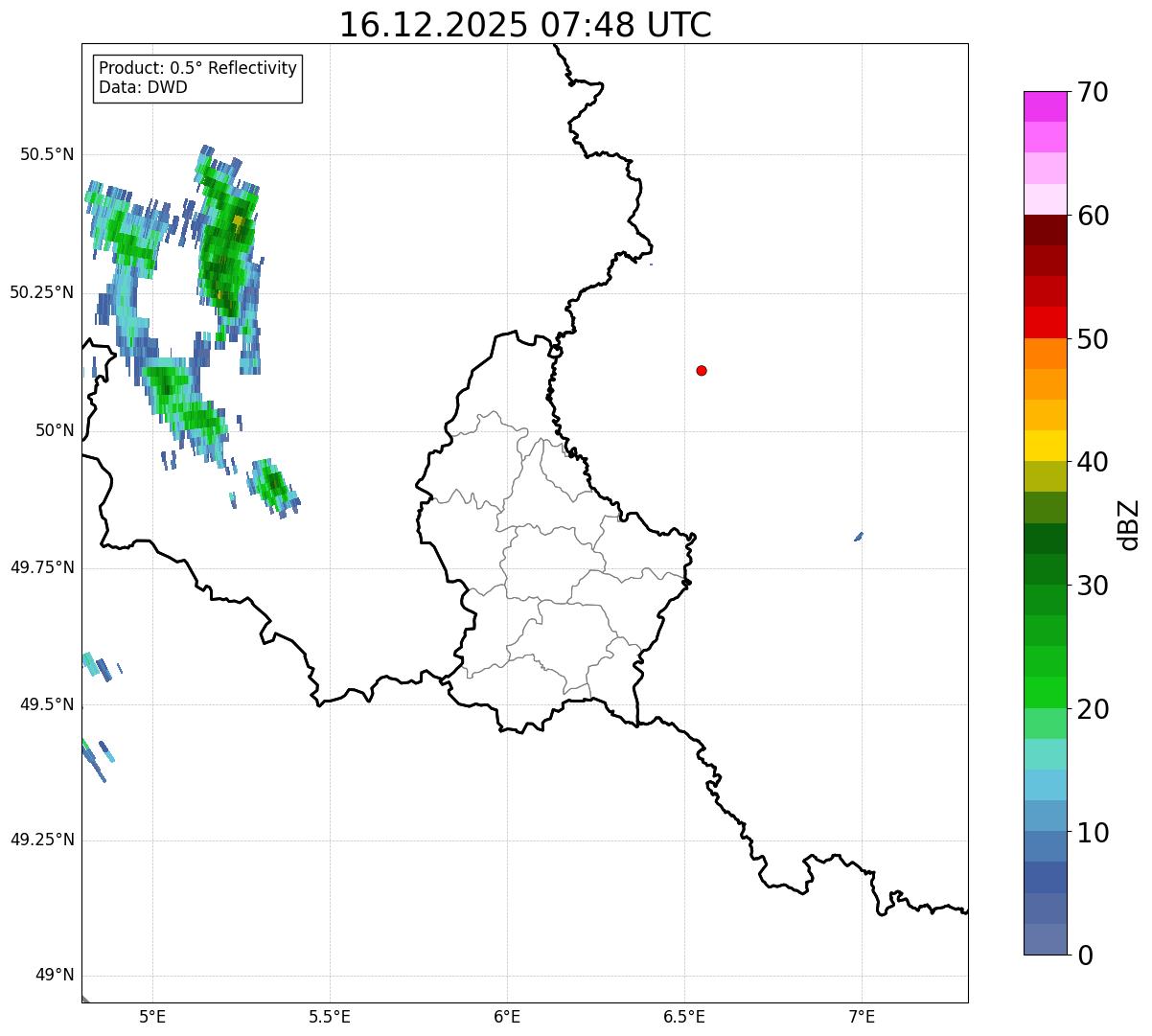This screenshot has height=1036, width=1152.
Task: Click the 6.5°E longitude label
Action: (x=684, y=1017)
